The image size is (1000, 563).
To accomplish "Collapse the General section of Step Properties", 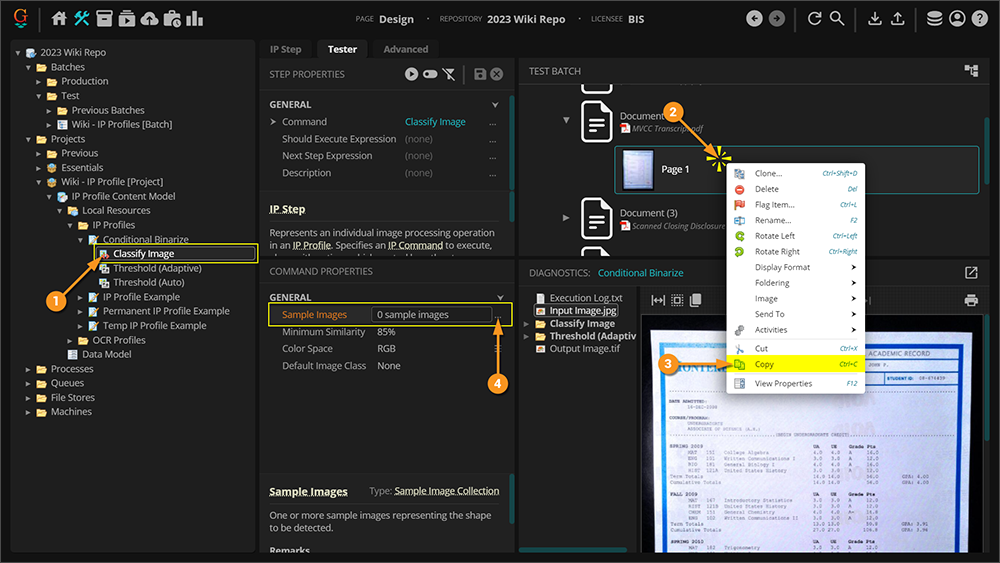I will 494,104.
